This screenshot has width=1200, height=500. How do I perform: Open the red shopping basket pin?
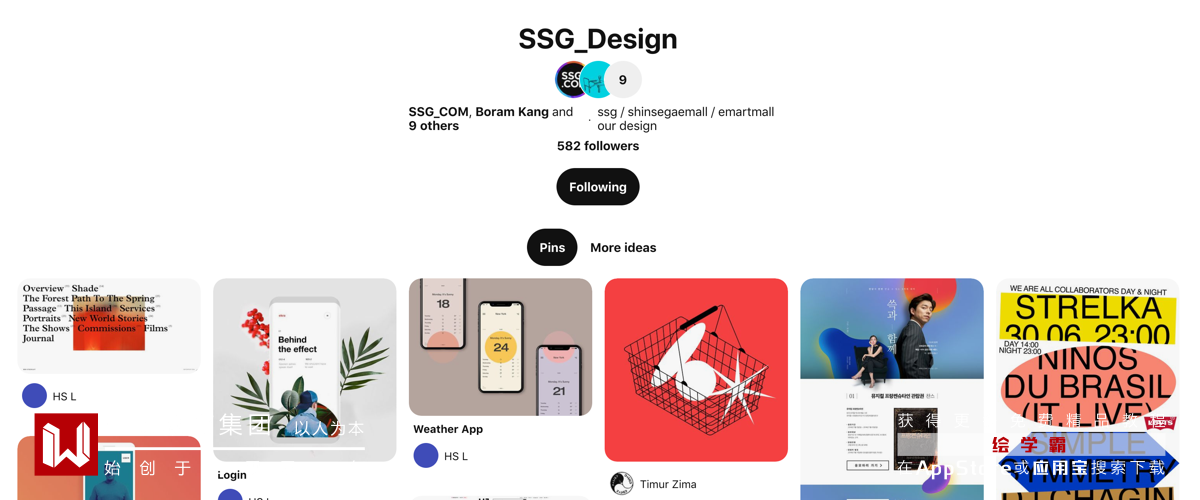[696, 370]
